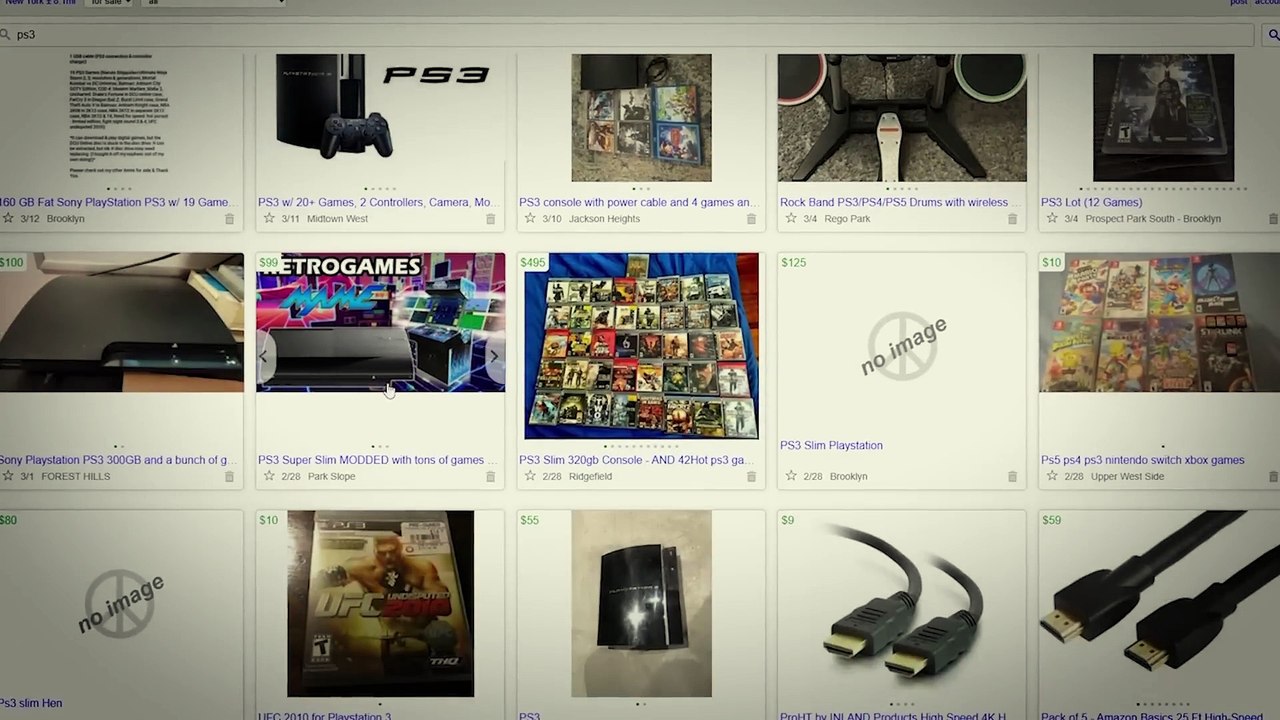Show next photo of RetroGames listing

tap(494, 356)
